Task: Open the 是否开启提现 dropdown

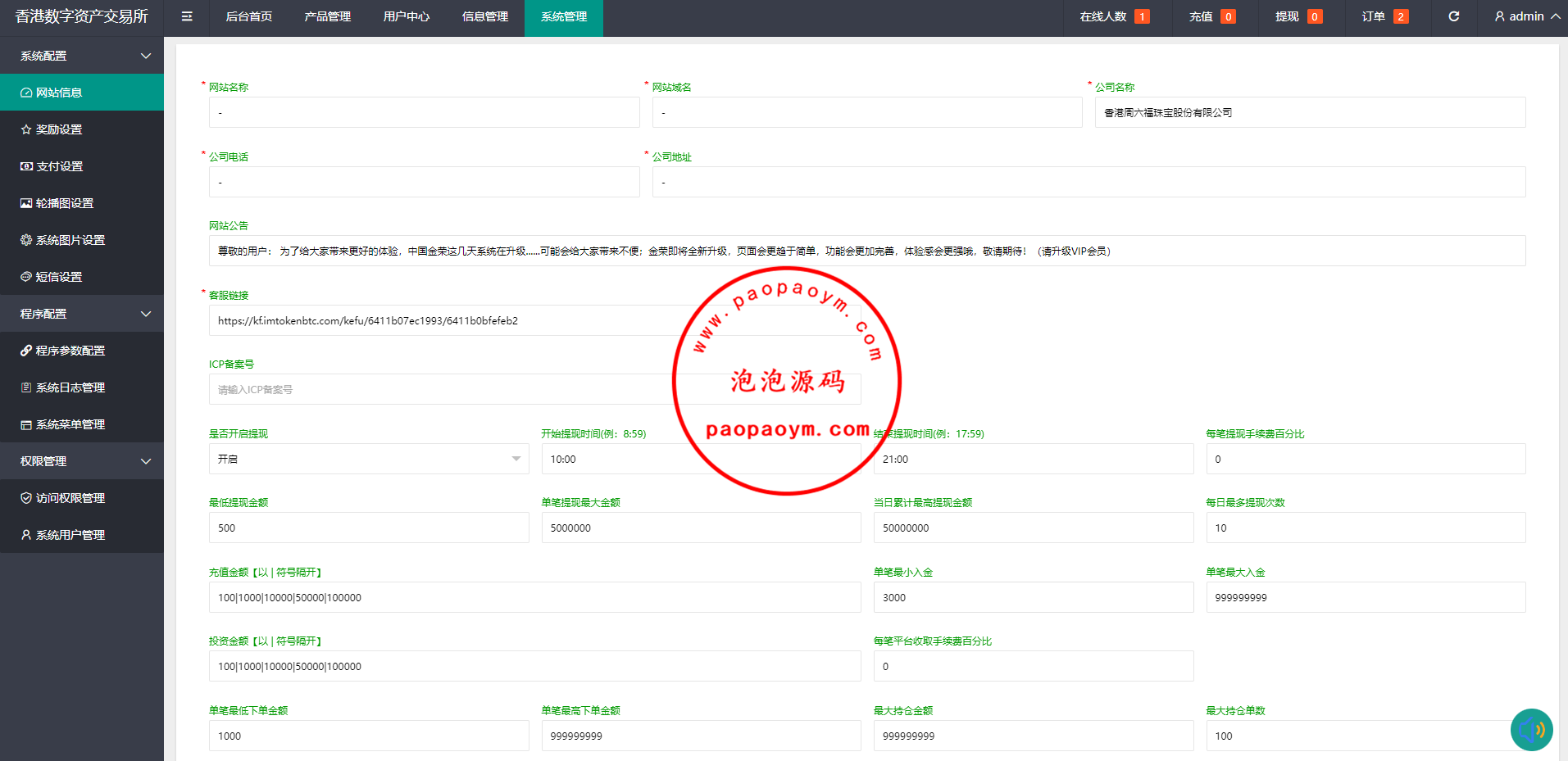Action: point(368,459)
